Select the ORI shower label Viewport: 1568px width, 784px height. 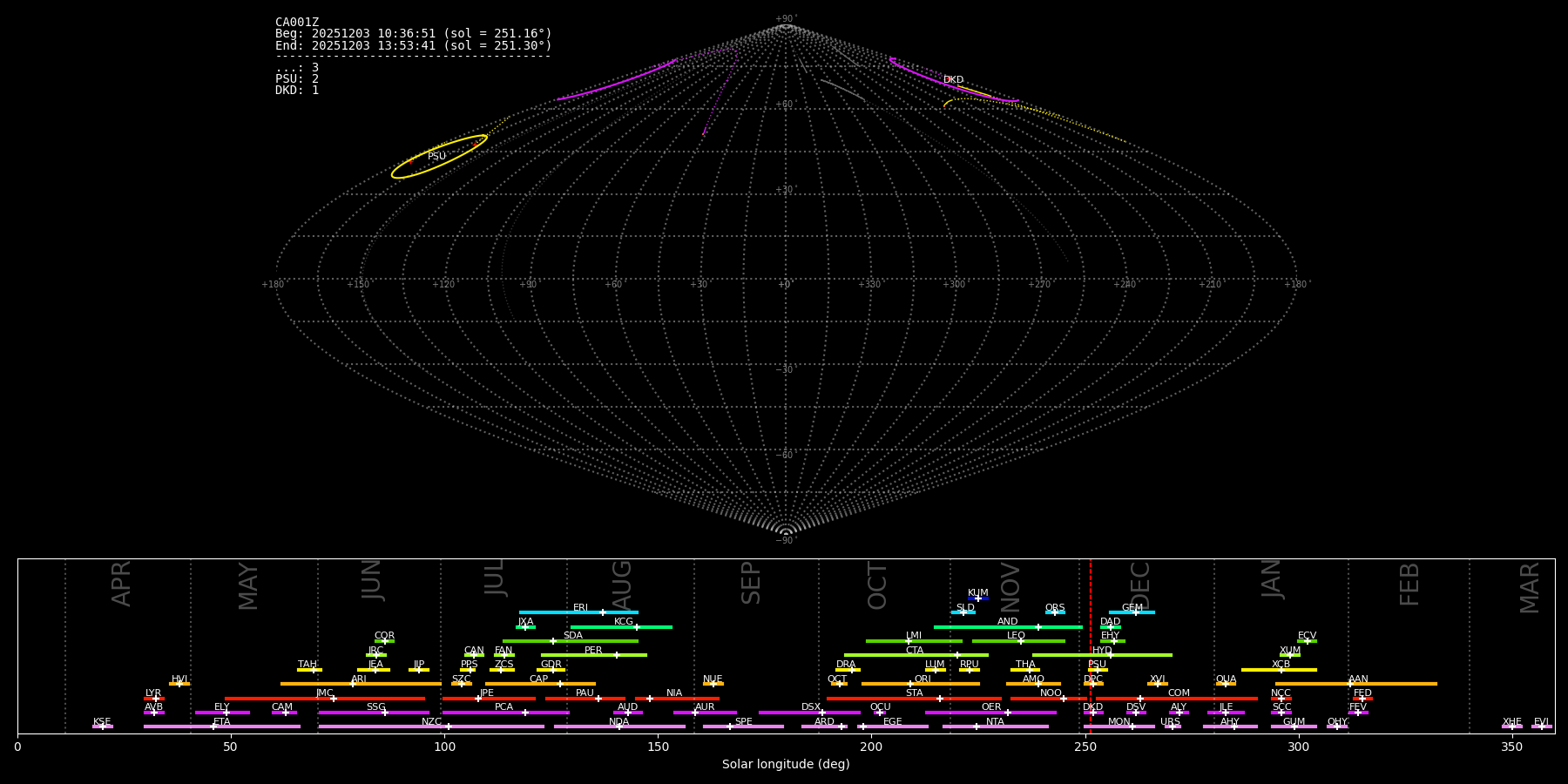tap(923, 679)
